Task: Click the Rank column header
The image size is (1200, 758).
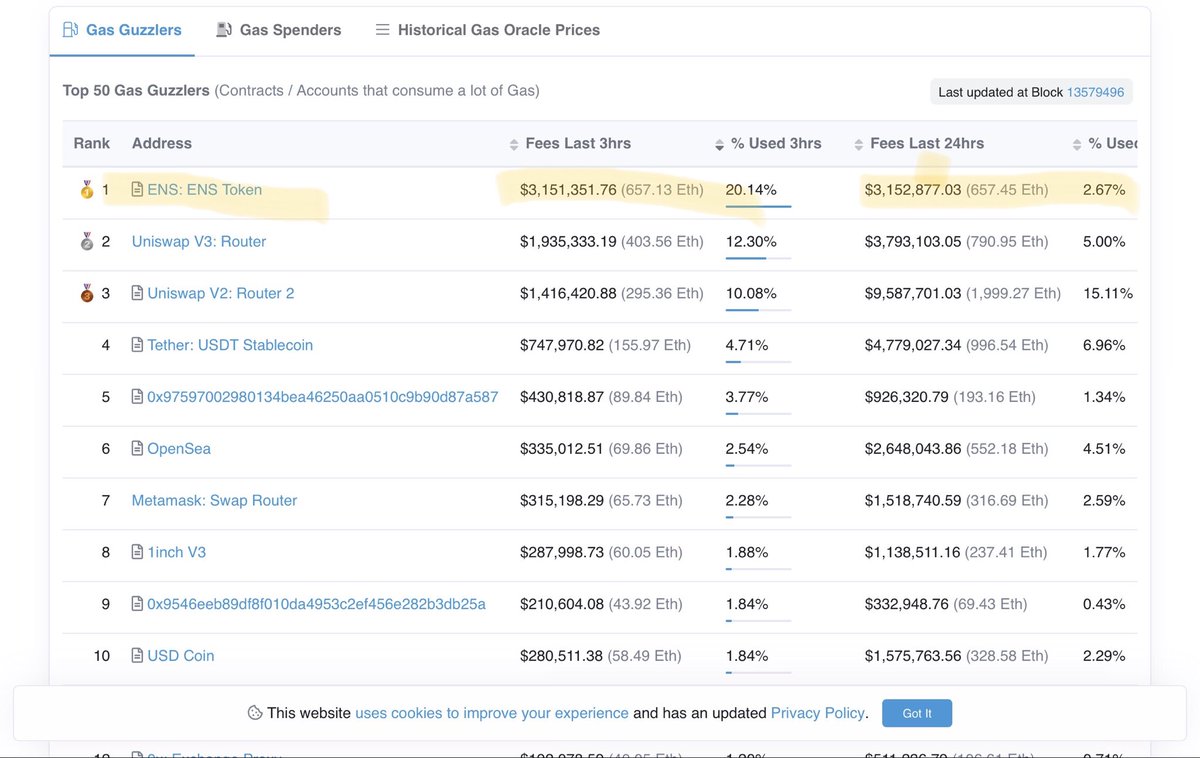Action: (92, 144)
